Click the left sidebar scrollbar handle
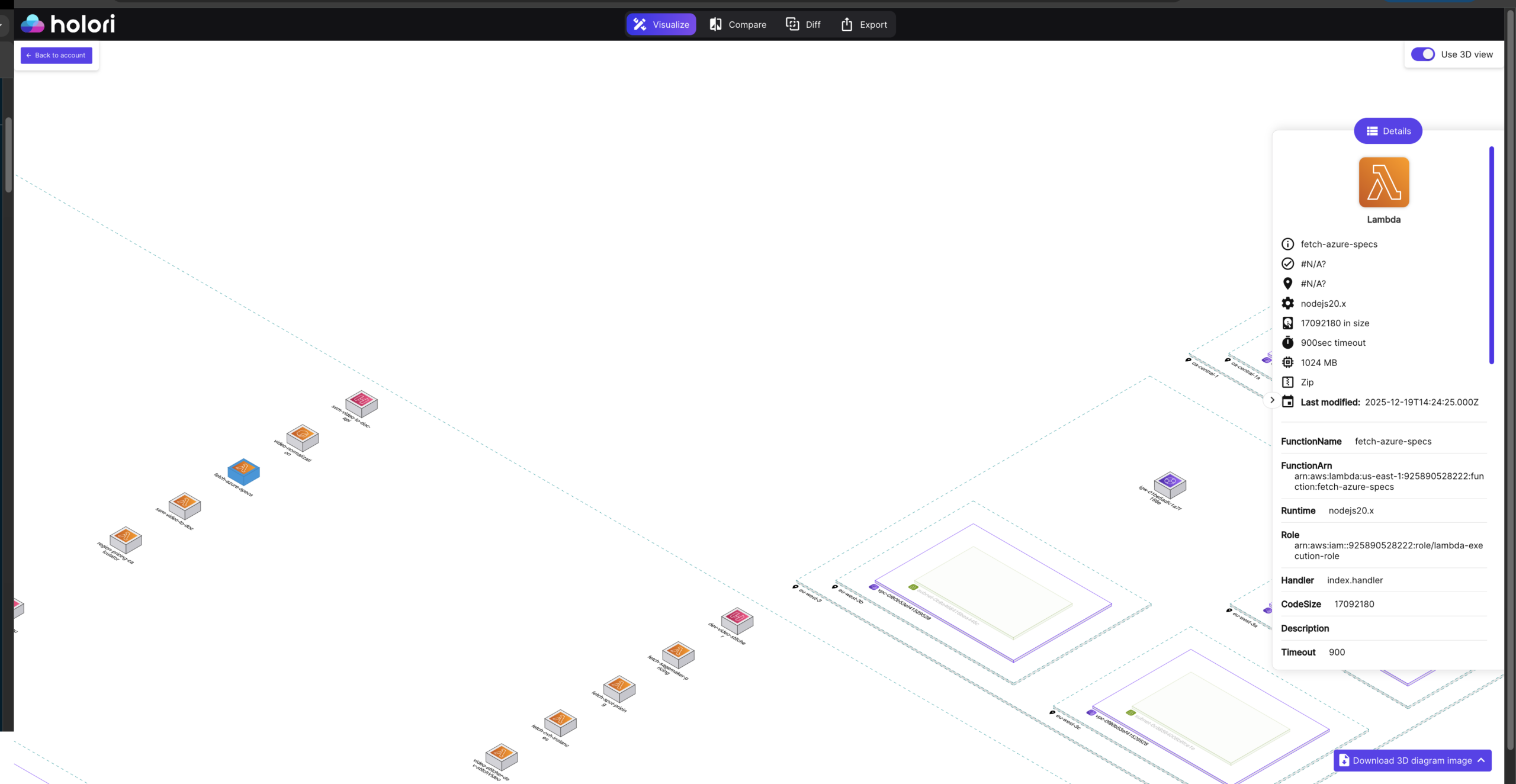The height and width of the screenshot is (784, 1516). click(8, 155)
